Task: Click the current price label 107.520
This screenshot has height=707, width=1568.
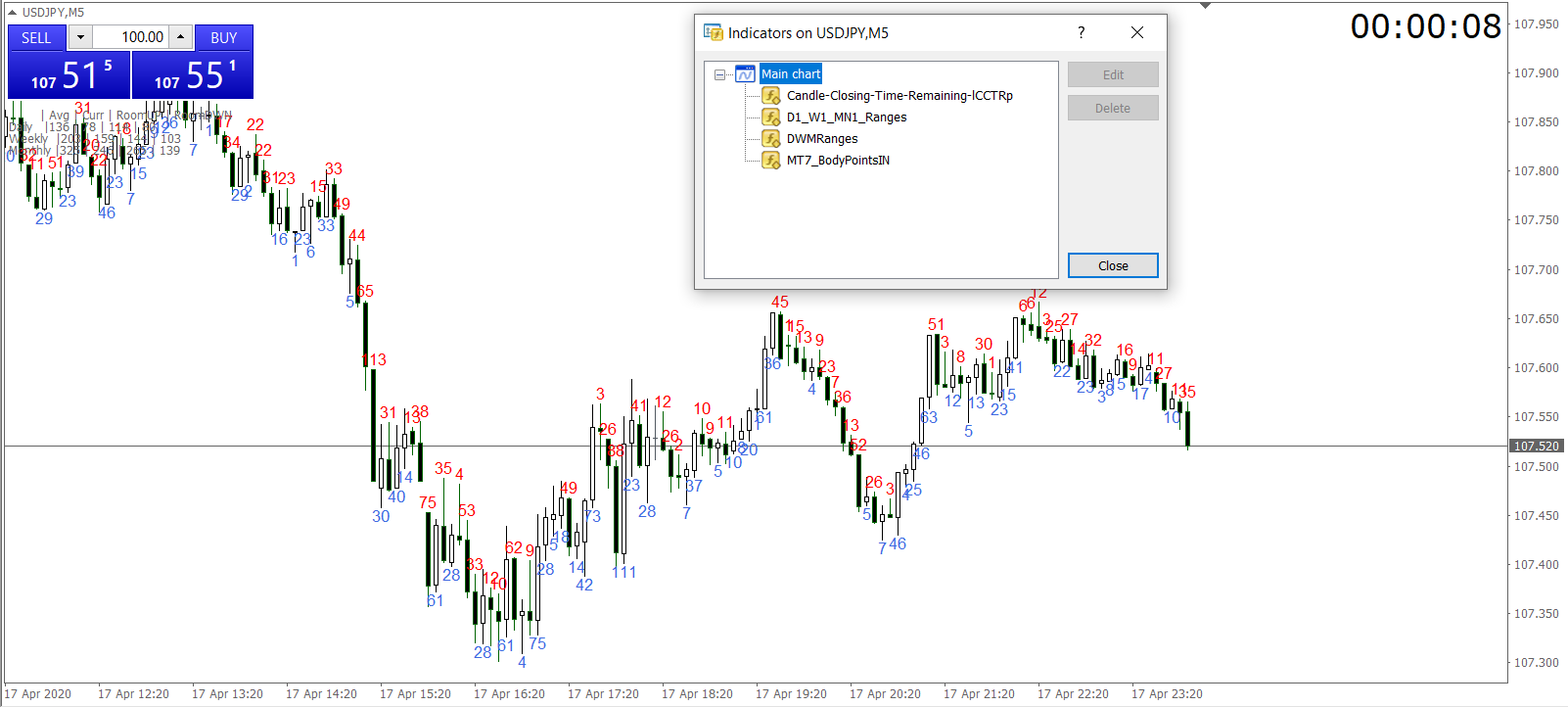Action: (x=1536, y=446)
